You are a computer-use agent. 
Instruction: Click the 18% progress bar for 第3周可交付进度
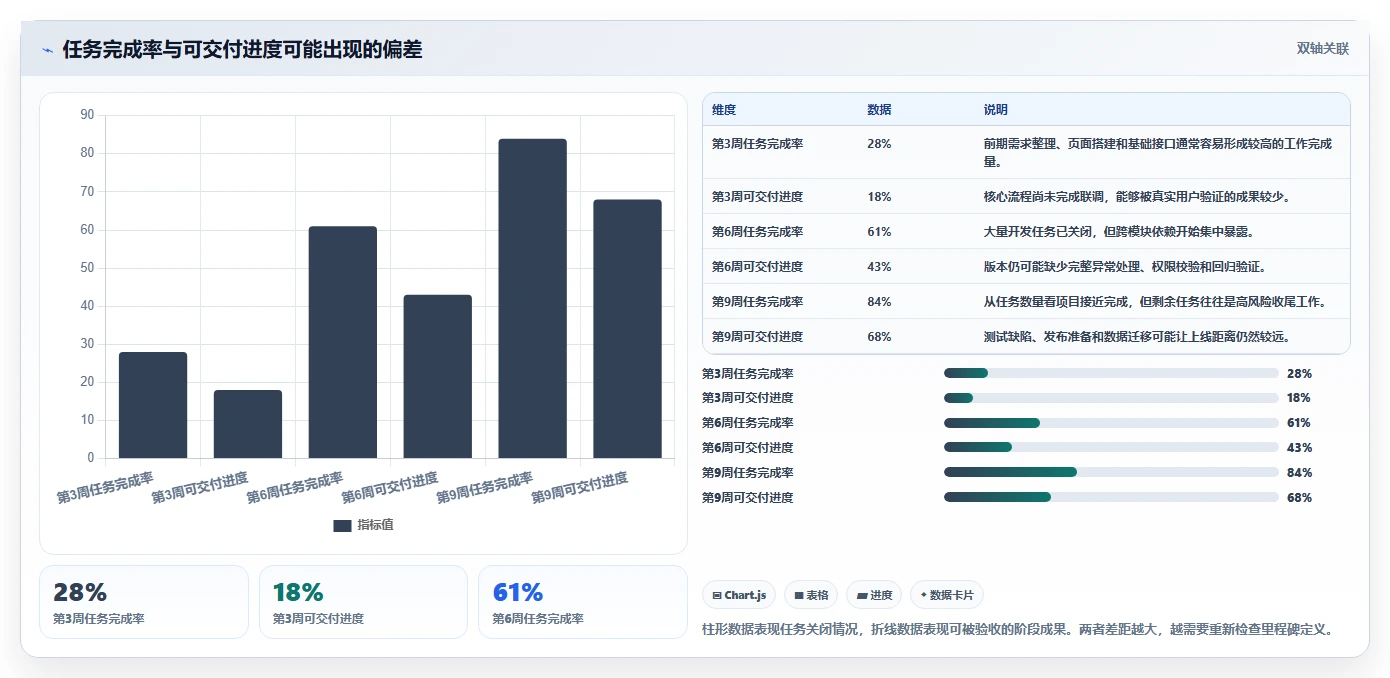tap(1111, 398)
